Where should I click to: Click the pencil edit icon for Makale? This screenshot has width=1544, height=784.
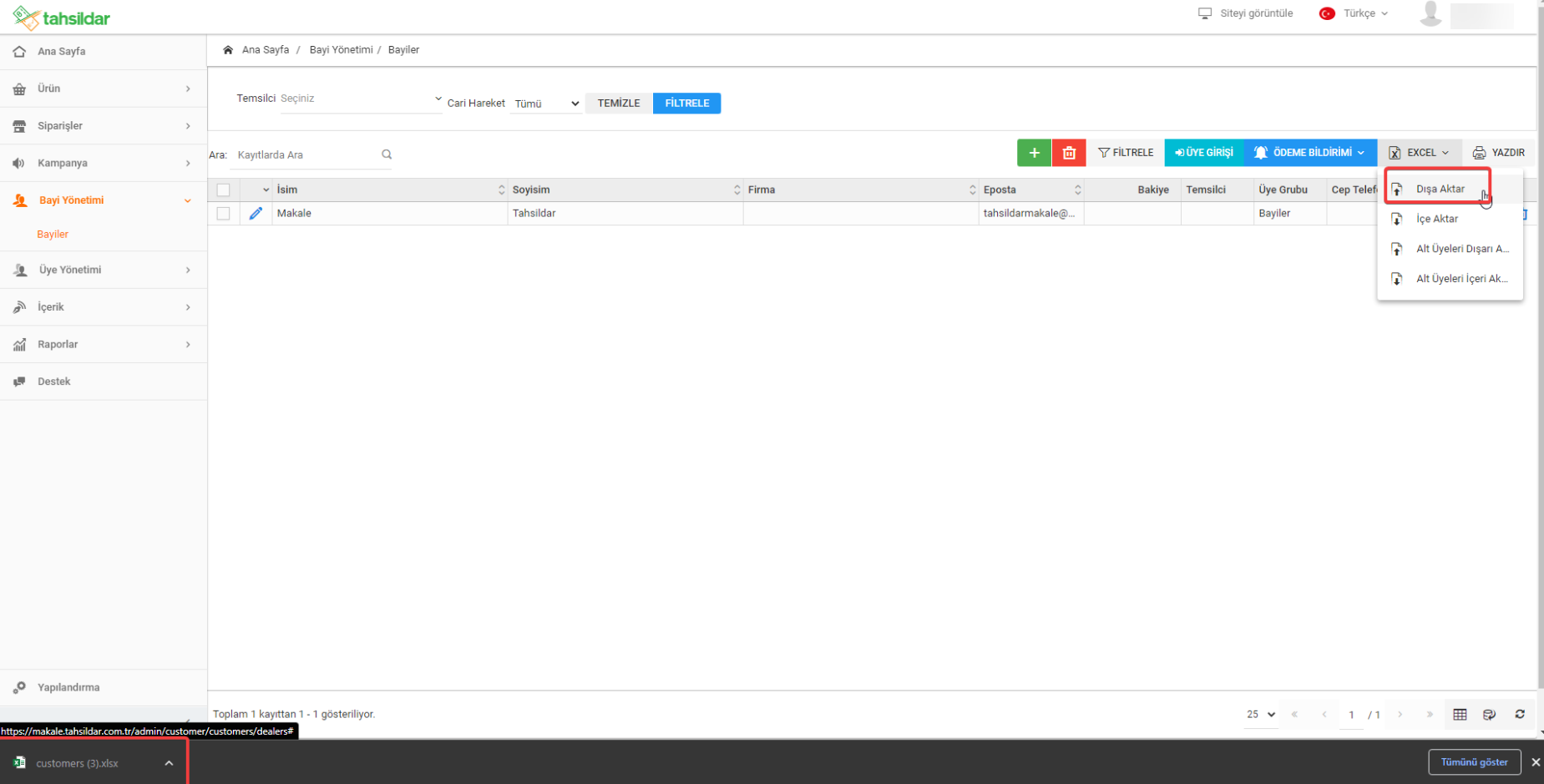click(256, 214)
